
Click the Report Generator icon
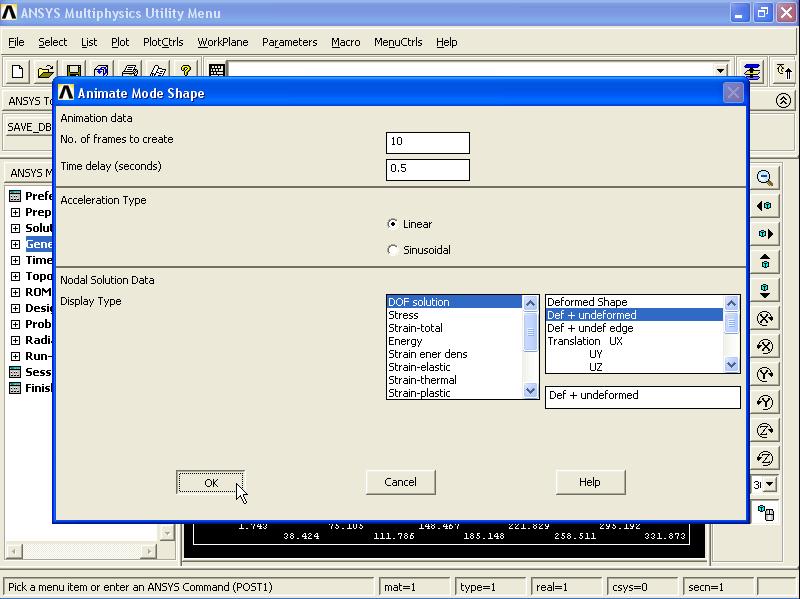click(x=158, y=71)
